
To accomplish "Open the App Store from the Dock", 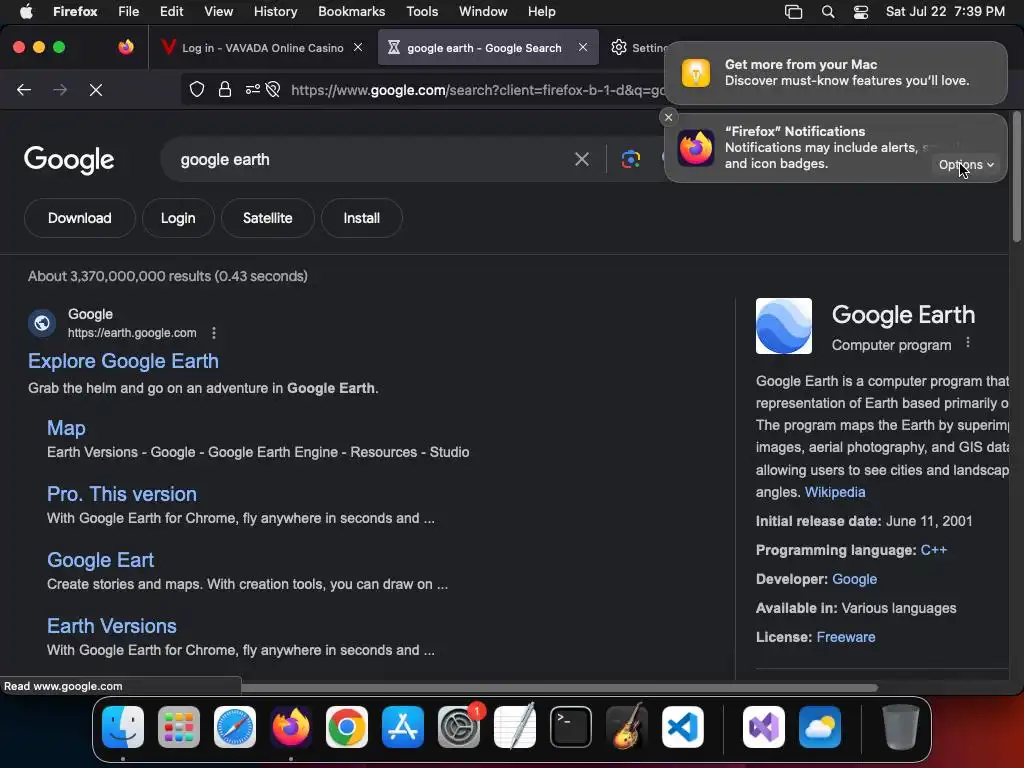I will [403, 727].
